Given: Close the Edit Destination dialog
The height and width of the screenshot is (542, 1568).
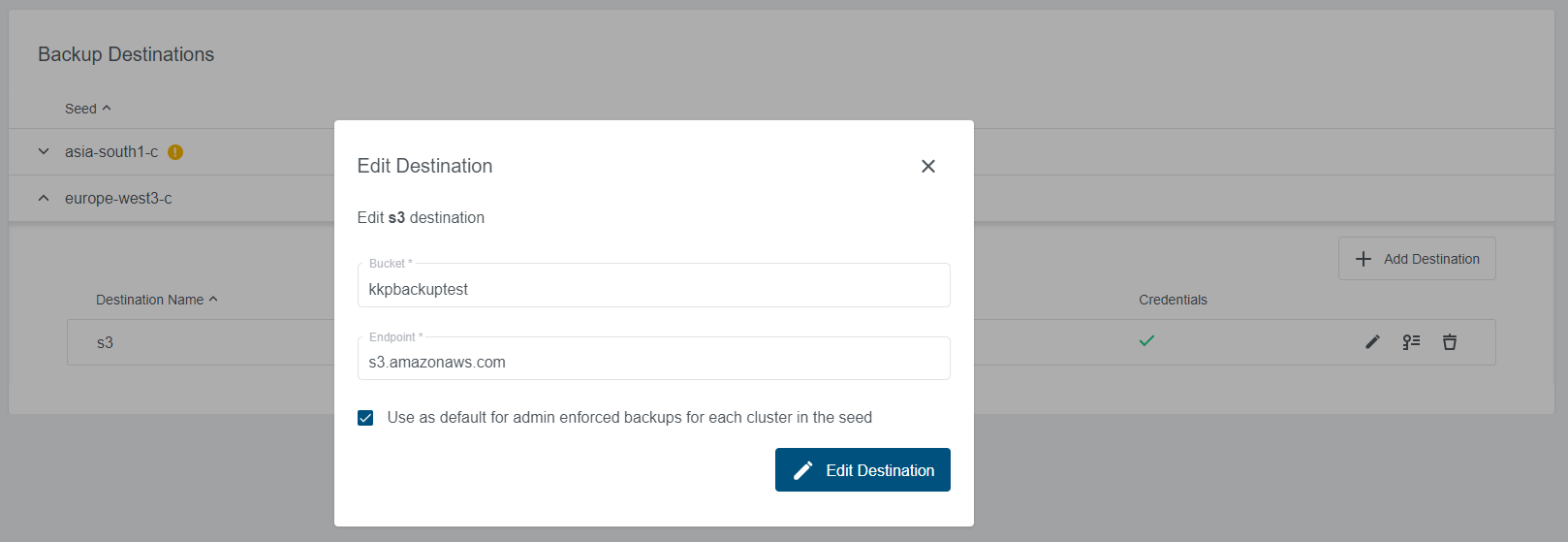Looking at the screenshot, I should 927,167.
